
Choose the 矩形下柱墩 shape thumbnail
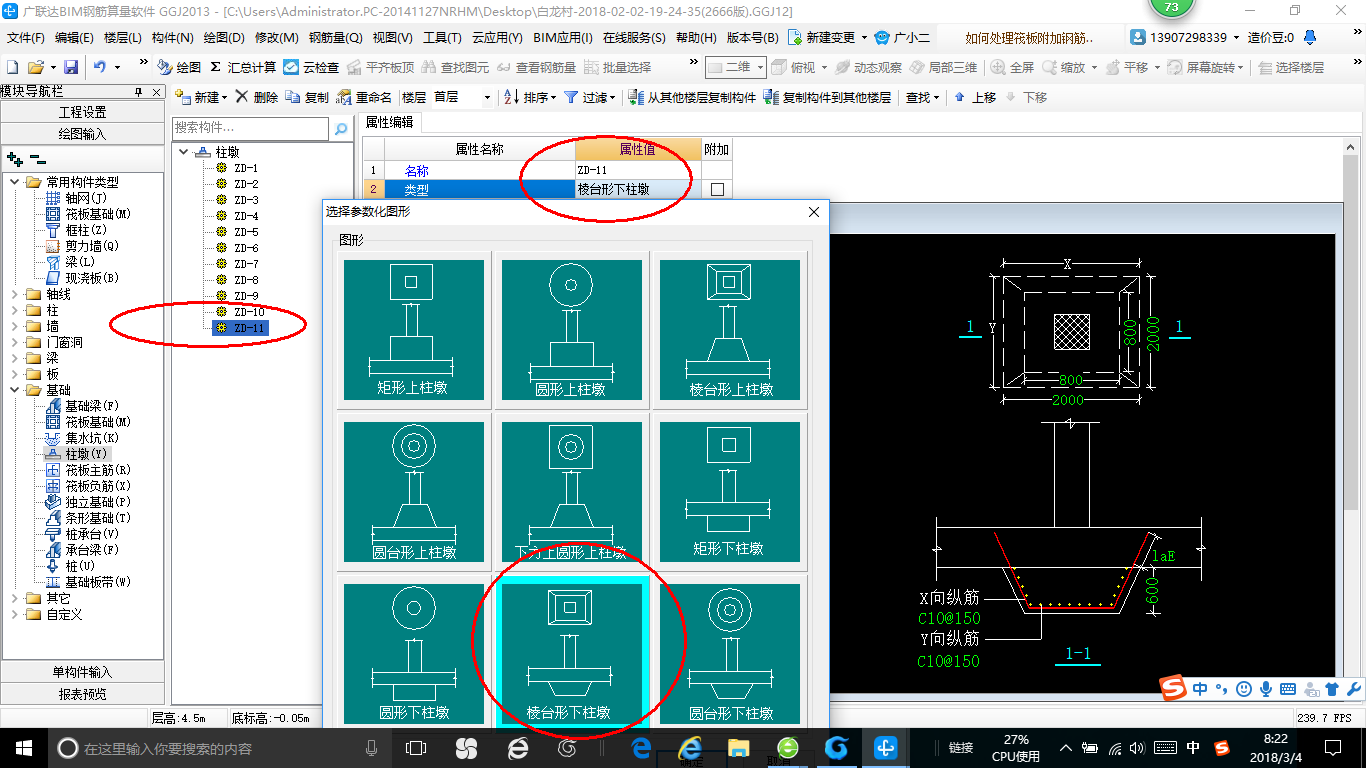(x=730, y=491)
